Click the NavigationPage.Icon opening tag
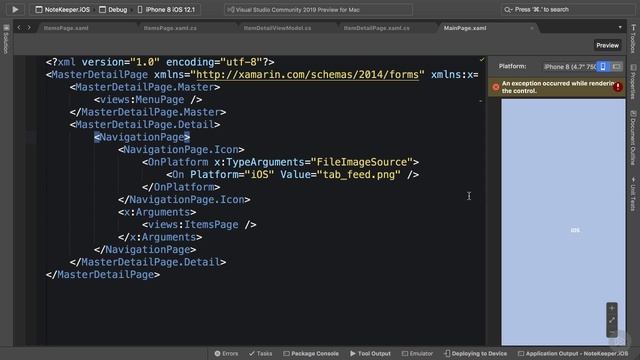This screenshot has height=360, width=640. (x=181, y=150)
